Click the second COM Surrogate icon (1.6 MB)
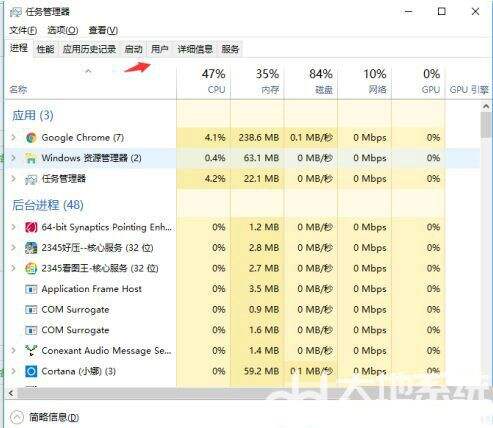Image resolution: width=493 pixels, height=428 pixels. click(31, 330)
